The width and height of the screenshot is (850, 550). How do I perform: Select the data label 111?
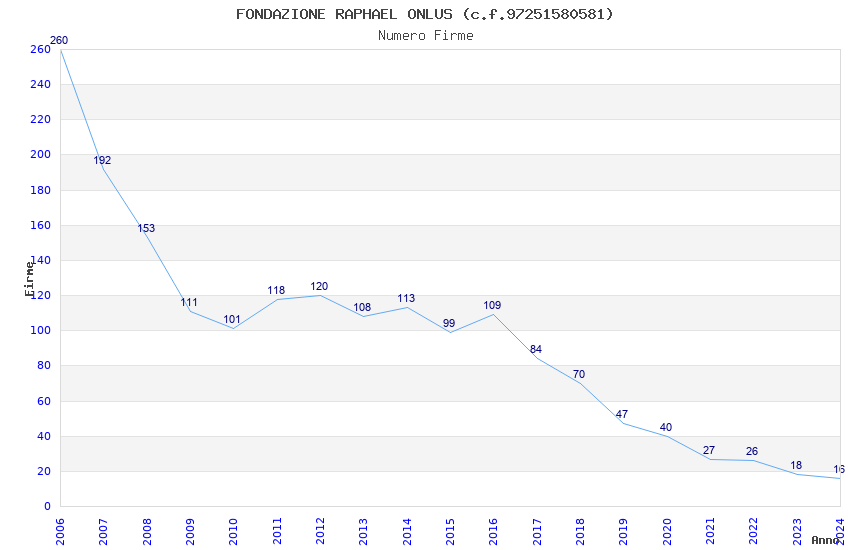[x=189, y=302]
